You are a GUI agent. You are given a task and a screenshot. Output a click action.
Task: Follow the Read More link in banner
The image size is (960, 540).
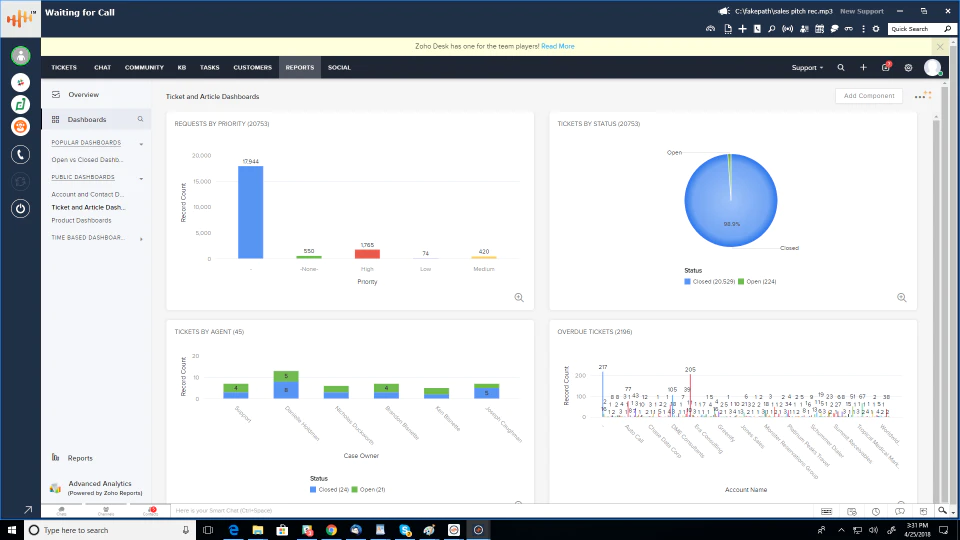pos(557,47)
